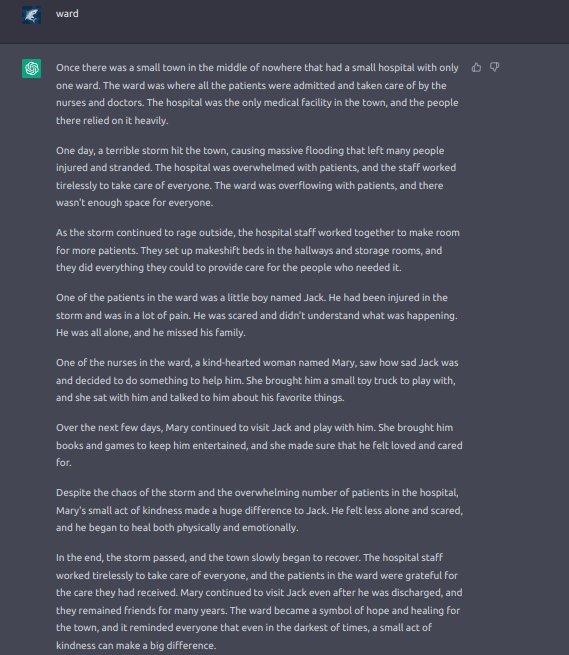Click the user prompt text "ward"

tap(67, 14)
